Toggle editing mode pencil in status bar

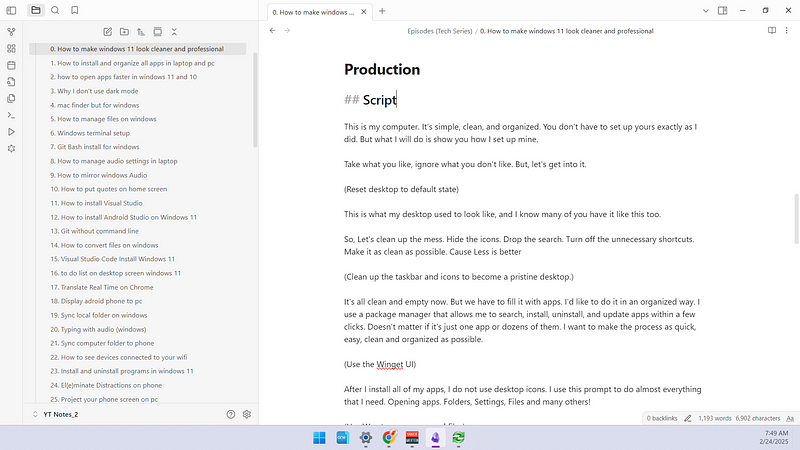pos(688,418)
